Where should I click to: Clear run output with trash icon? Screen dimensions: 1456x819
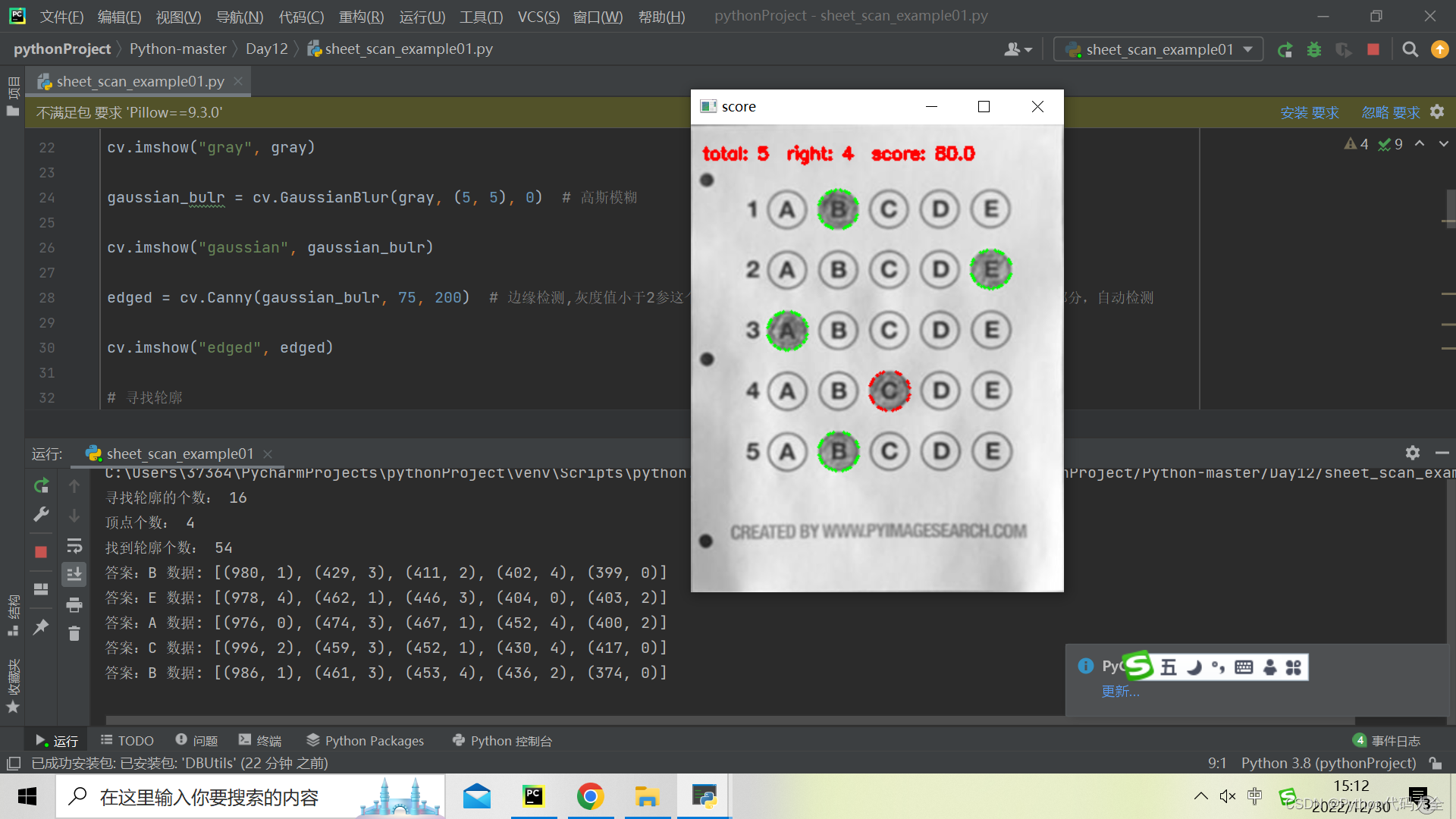pyautogui.click(x=74, y=633)
